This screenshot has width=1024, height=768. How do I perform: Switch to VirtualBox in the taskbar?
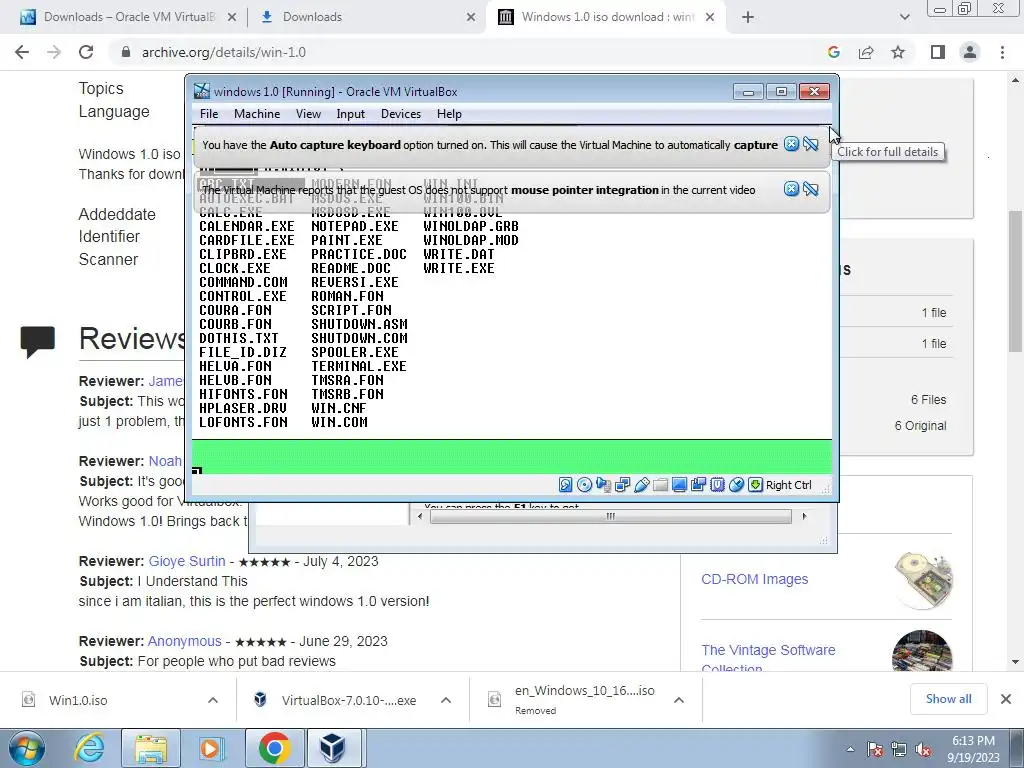pyautogui.click(x=334, y=748)
